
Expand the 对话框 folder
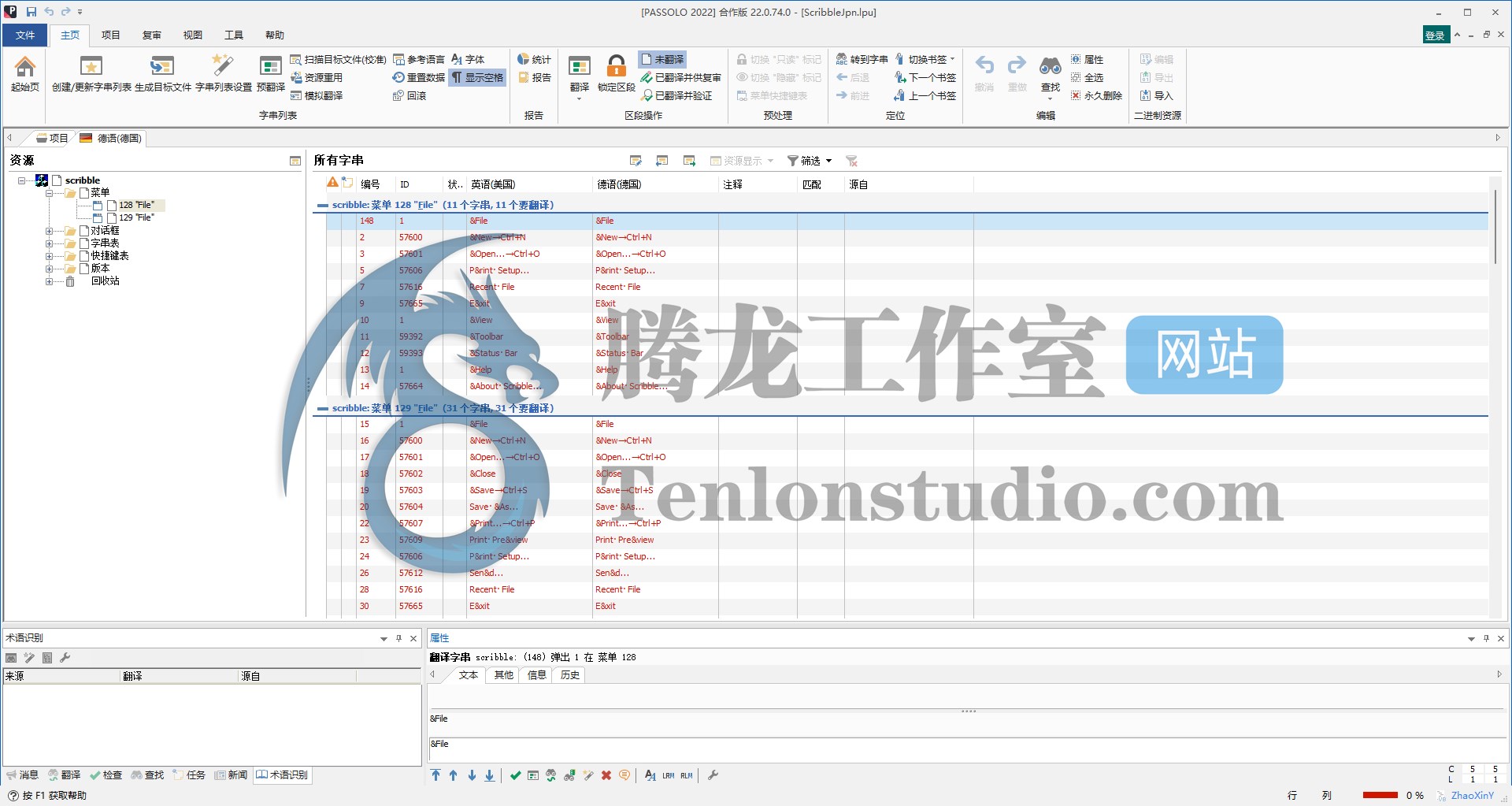coord(49,231)
